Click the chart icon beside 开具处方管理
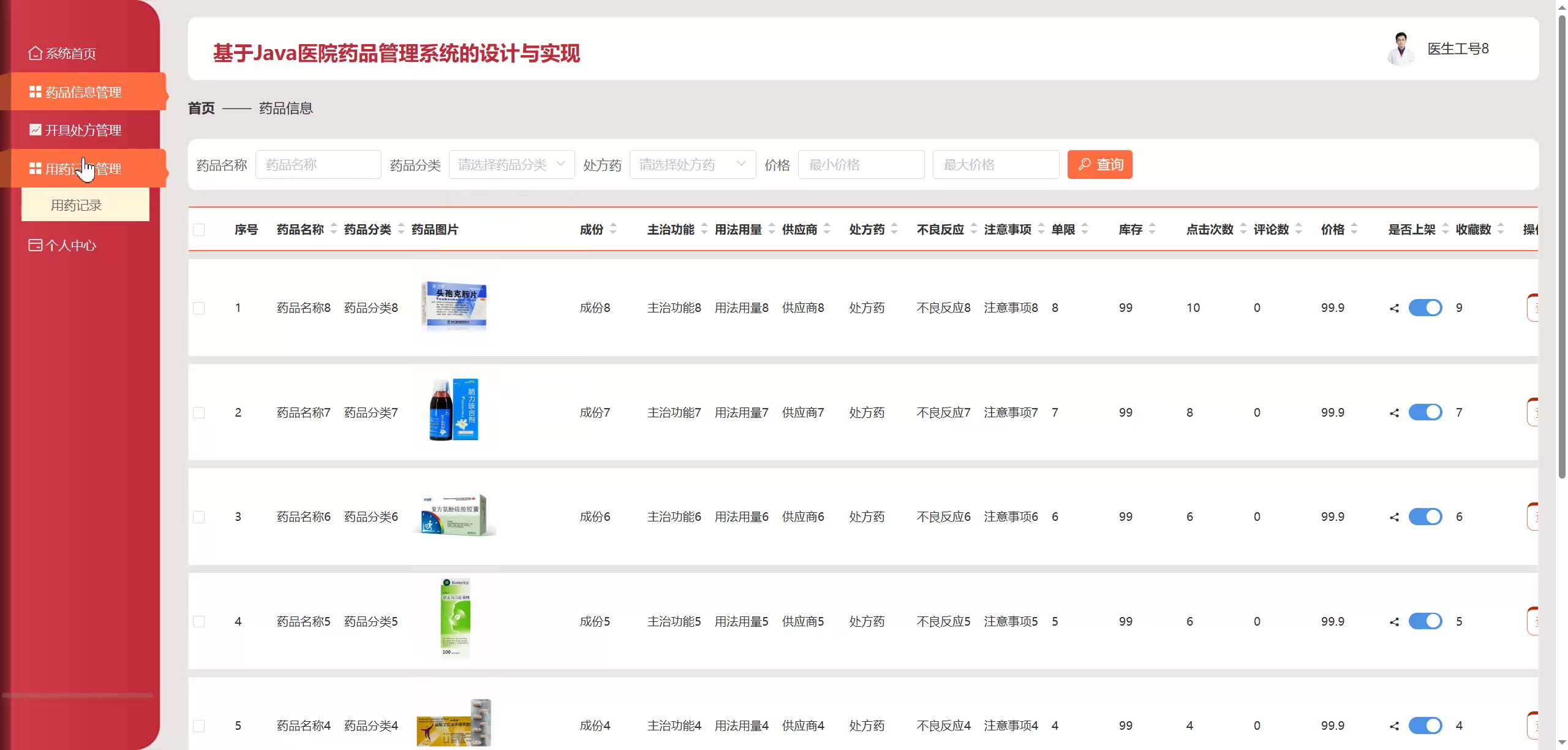Image resolution: width=1568 pixels, height=750 pixels. pyautogui.click(x=35, y=130)
